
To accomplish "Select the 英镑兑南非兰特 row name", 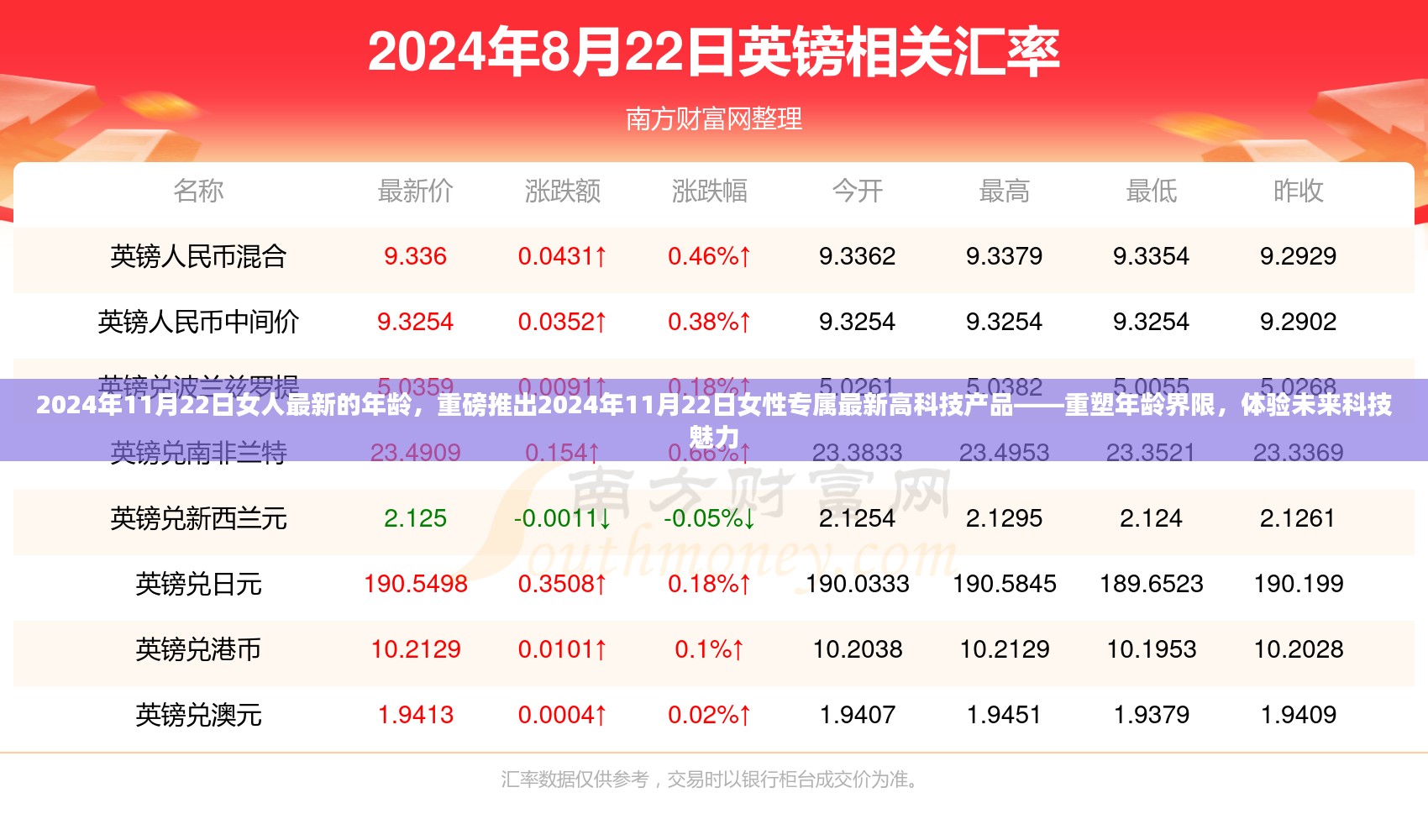I will 198,453.
